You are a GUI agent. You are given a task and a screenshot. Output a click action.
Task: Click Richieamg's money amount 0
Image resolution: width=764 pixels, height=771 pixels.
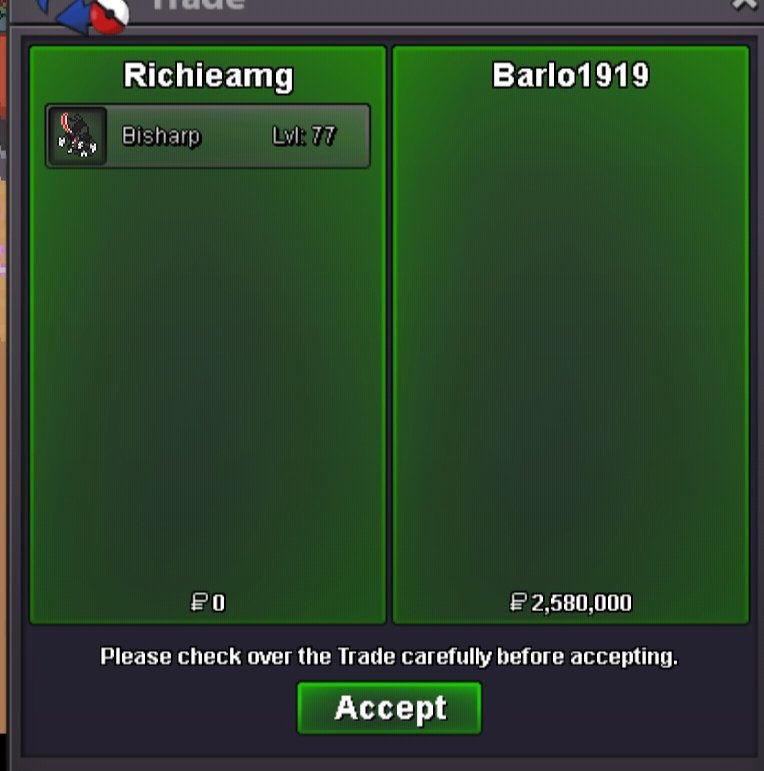[x=219, y=603]
